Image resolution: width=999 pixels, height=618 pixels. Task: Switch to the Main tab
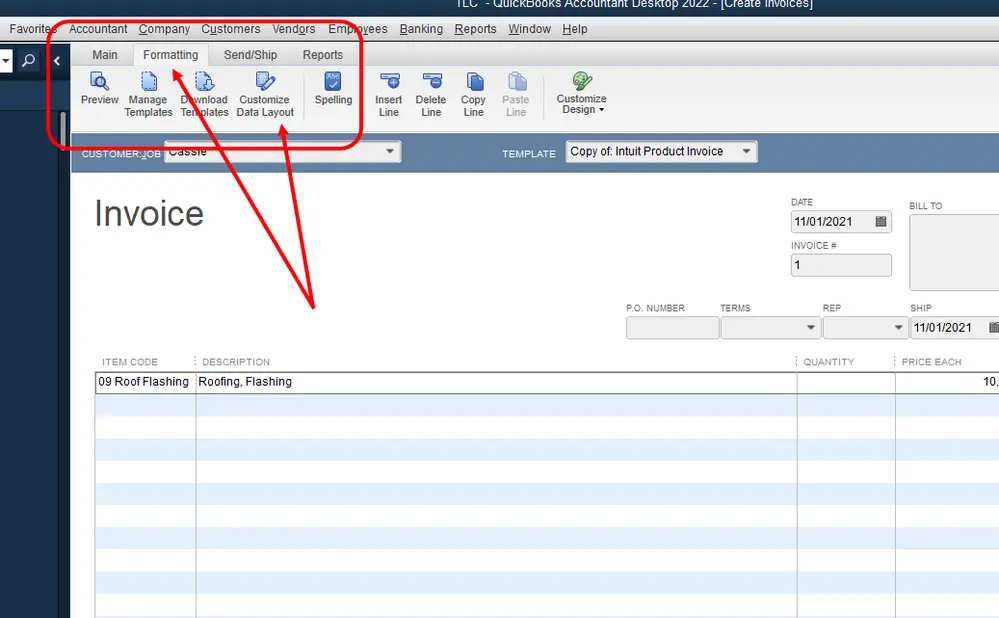pyautogui.click(x=105, y=55)
